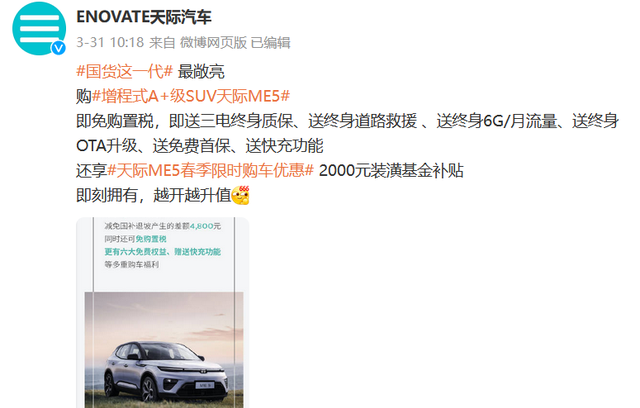
Task: Click the 最敞亮 text after hashtag
Action: (x=201, y=71)
